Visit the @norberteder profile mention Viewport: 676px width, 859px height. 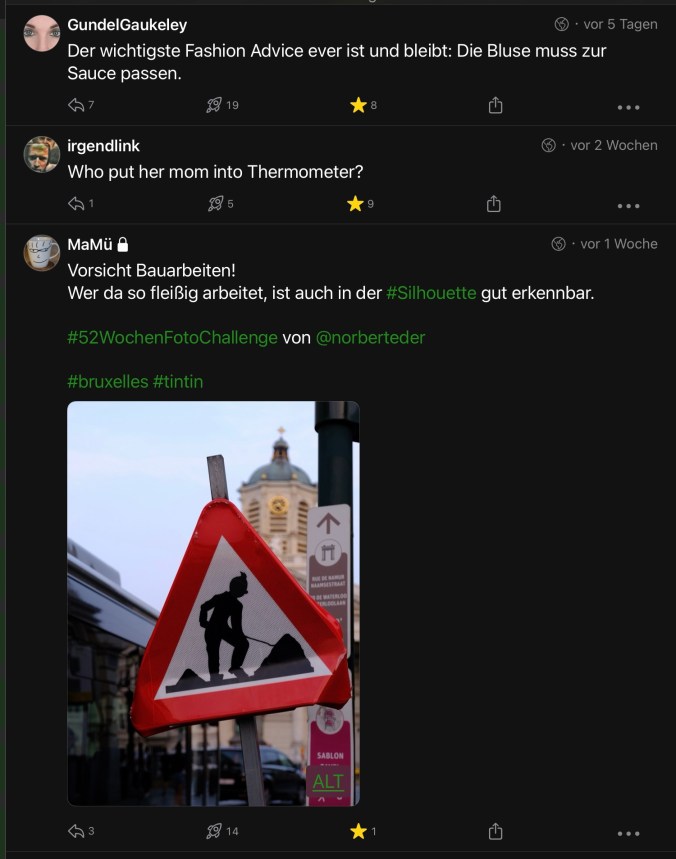(370, 338)
